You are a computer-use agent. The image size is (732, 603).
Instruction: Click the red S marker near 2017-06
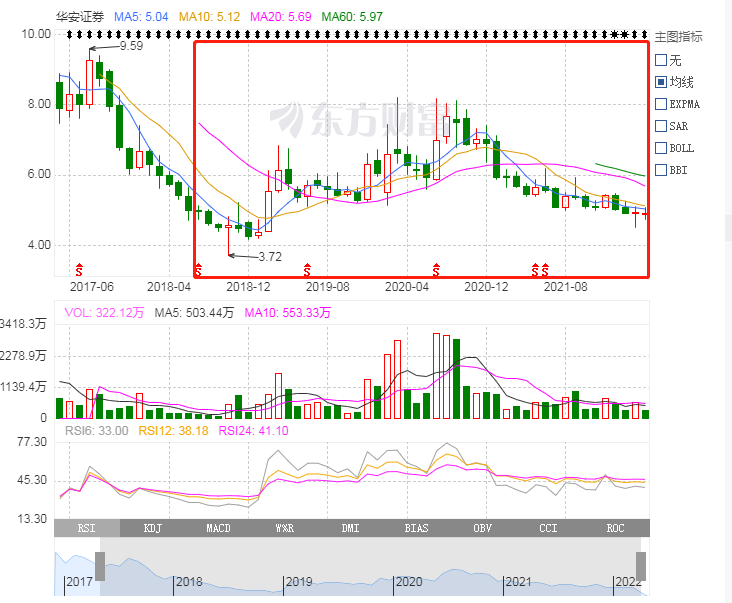[x=79, y=269]
